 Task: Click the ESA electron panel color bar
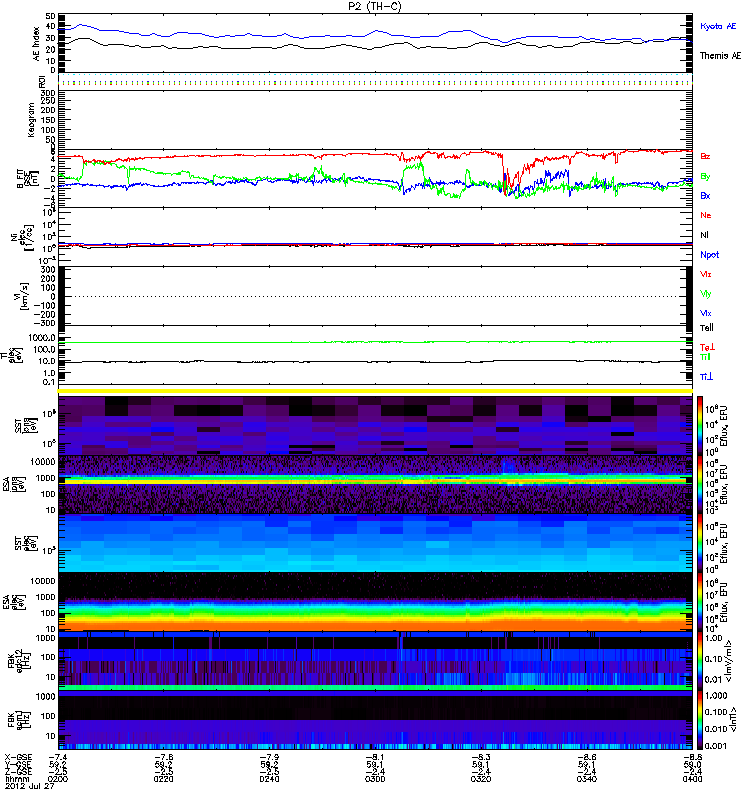click(699, 602)
